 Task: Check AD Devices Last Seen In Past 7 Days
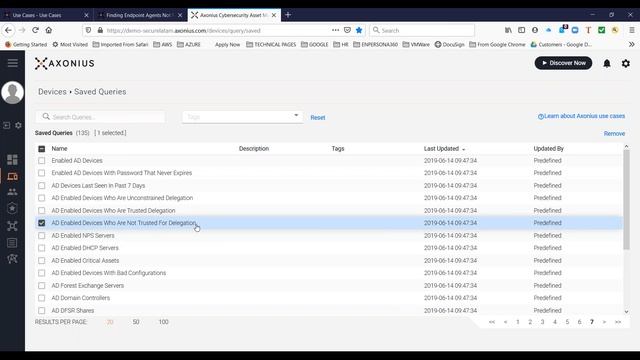[42, 186]
